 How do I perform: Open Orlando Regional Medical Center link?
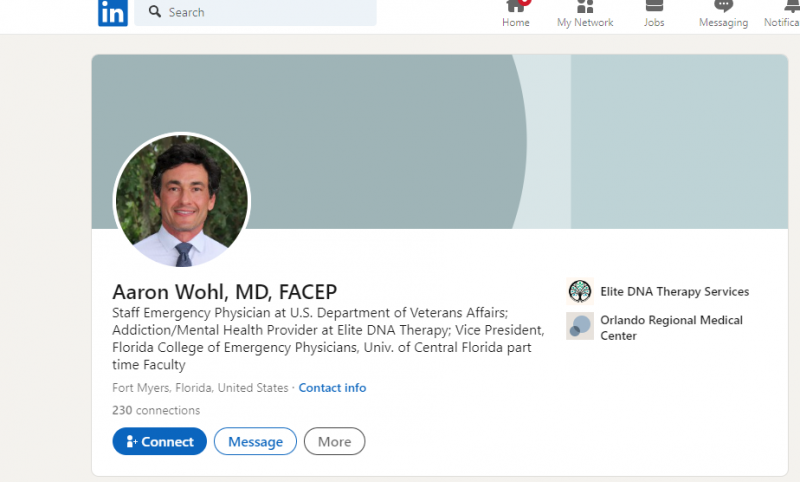[671, 328]
